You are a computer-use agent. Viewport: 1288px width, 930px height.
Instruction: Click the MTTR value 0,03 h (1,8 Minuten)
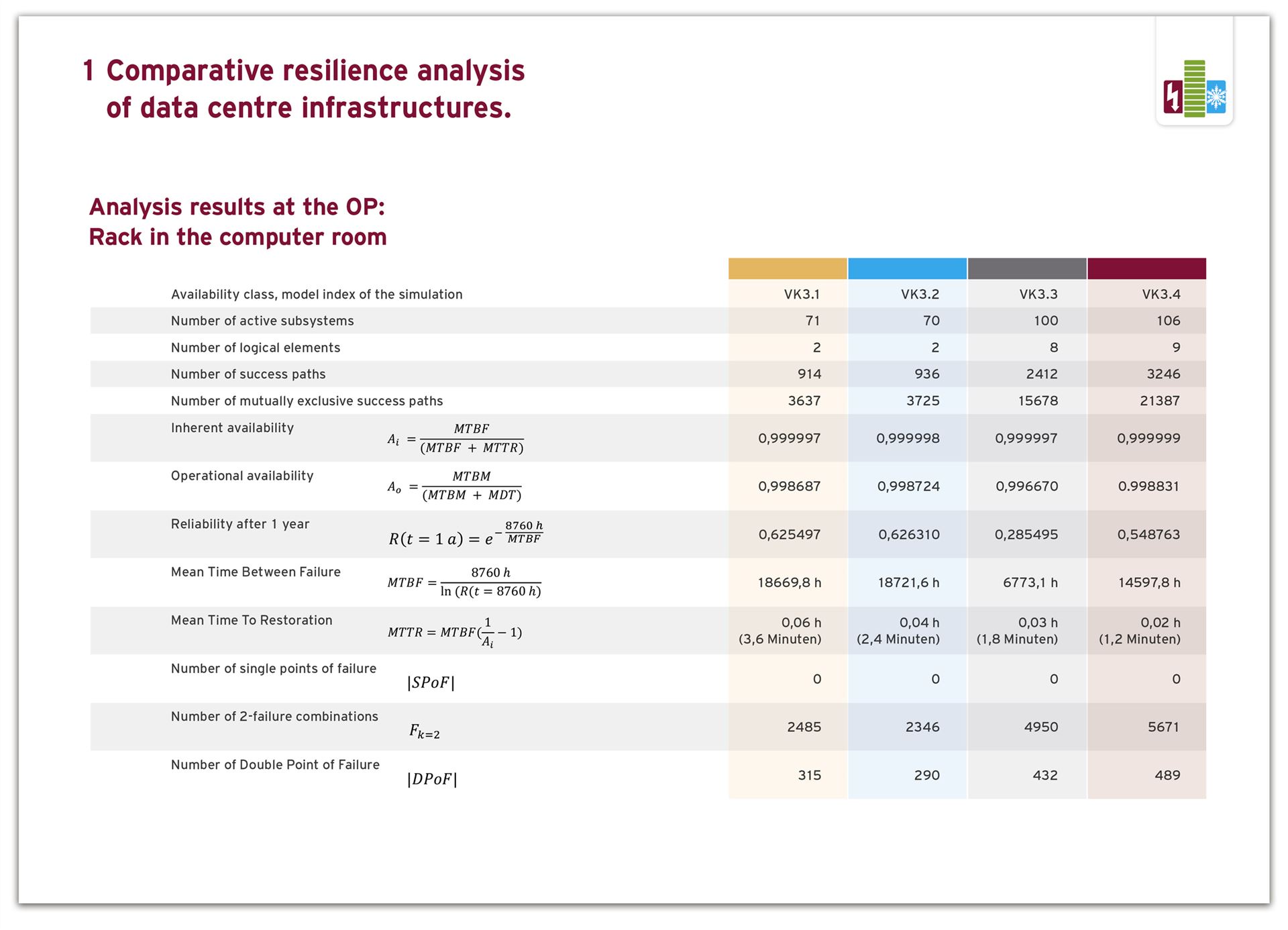click(1017, 631)
